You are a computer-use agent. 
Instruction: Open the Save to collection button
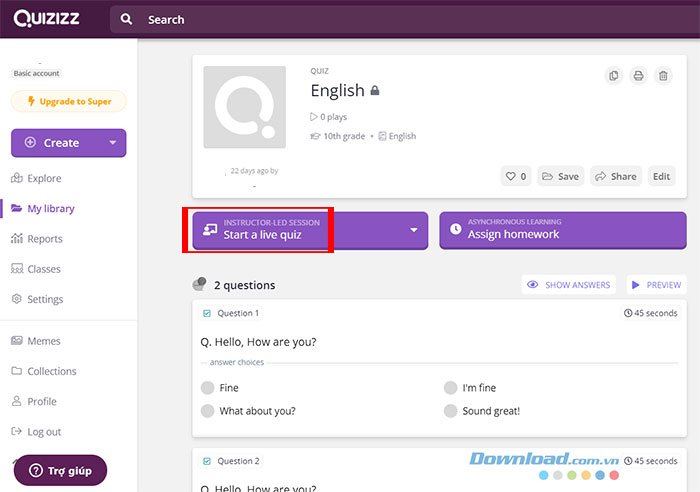pyautogui.click(x=560, y=176)
